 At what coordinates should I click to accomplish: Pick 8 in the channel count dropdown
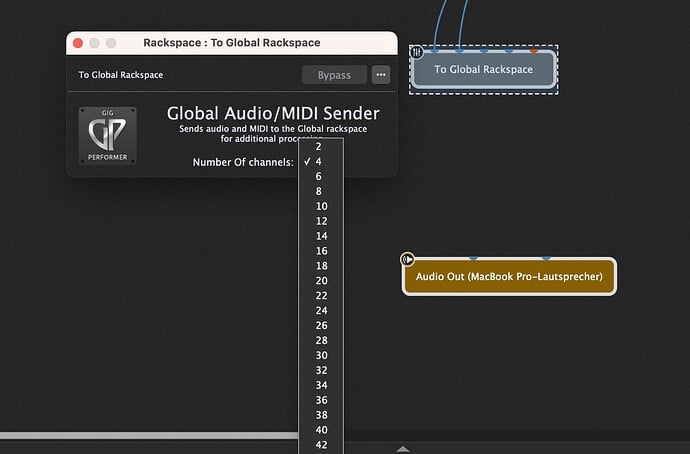(x=319, y=191)
